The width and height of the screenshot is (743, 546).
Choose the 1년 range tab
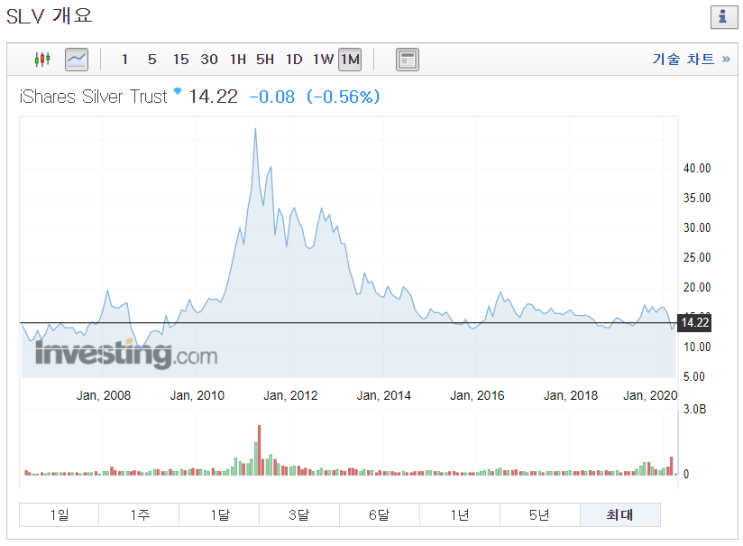click(460, 515)
